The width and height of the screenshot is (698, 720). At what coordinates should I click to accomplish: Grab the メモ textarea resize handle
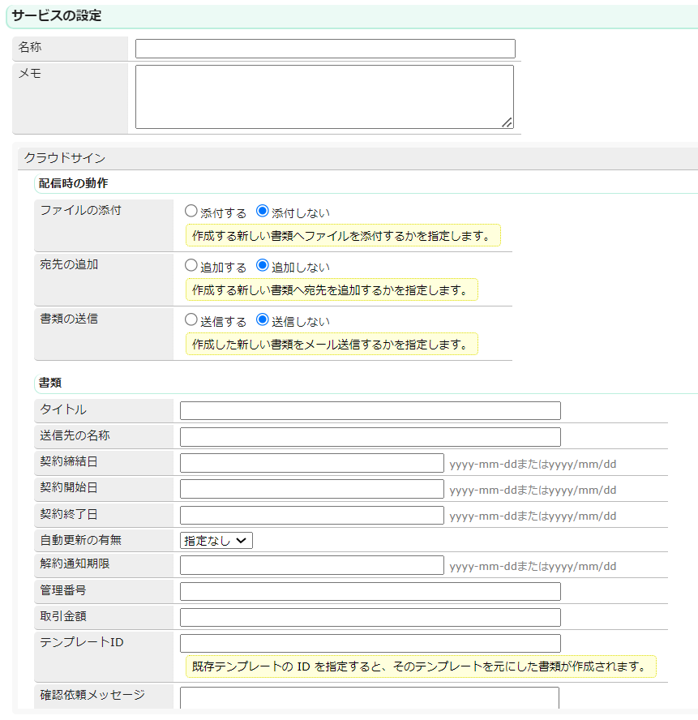click(507, 122)
